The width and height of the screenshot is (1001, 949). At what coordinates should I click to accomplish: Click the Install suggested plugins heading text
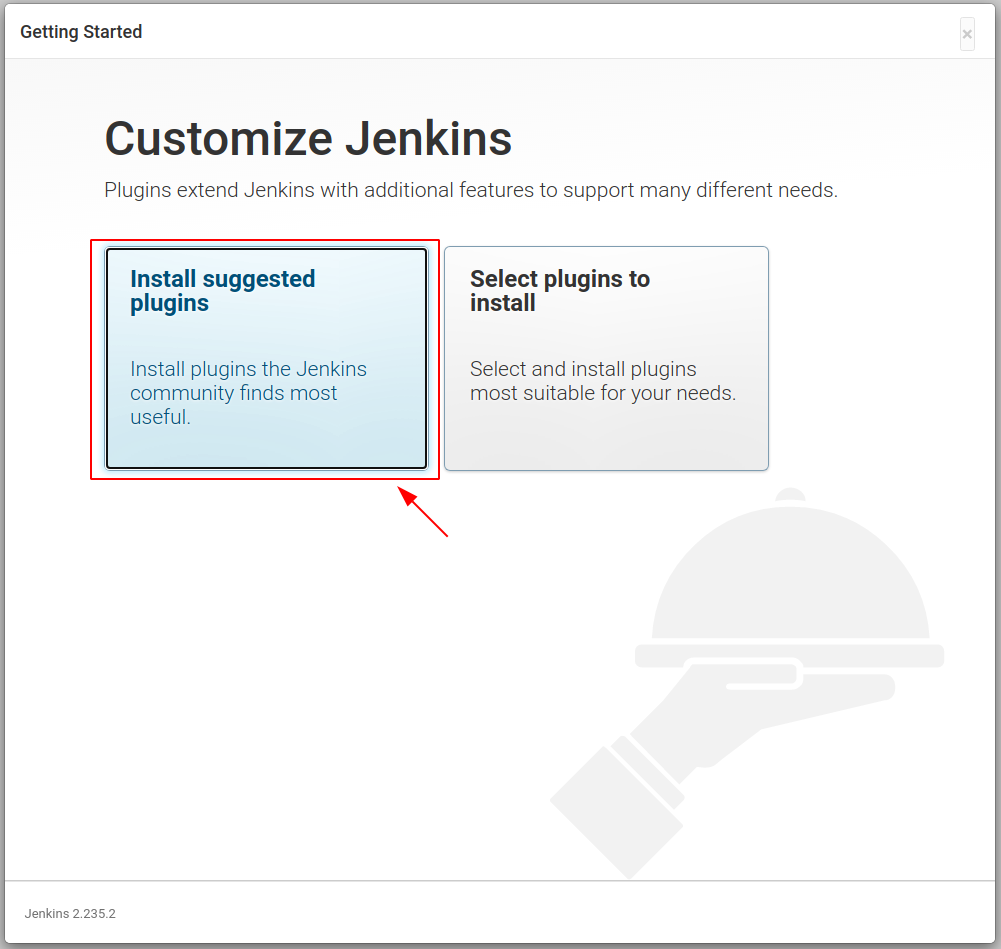click(x=222, y=291)
